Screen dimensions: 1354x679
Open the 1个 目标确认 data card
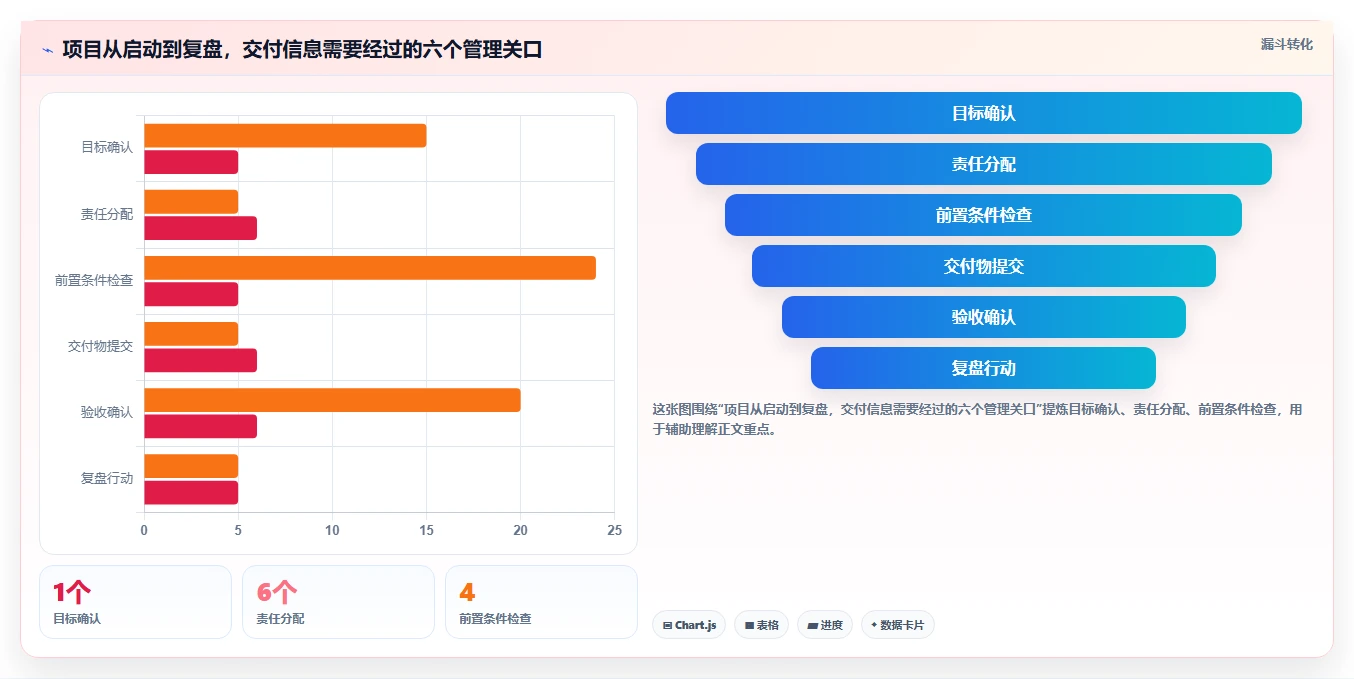click(135, 602)
